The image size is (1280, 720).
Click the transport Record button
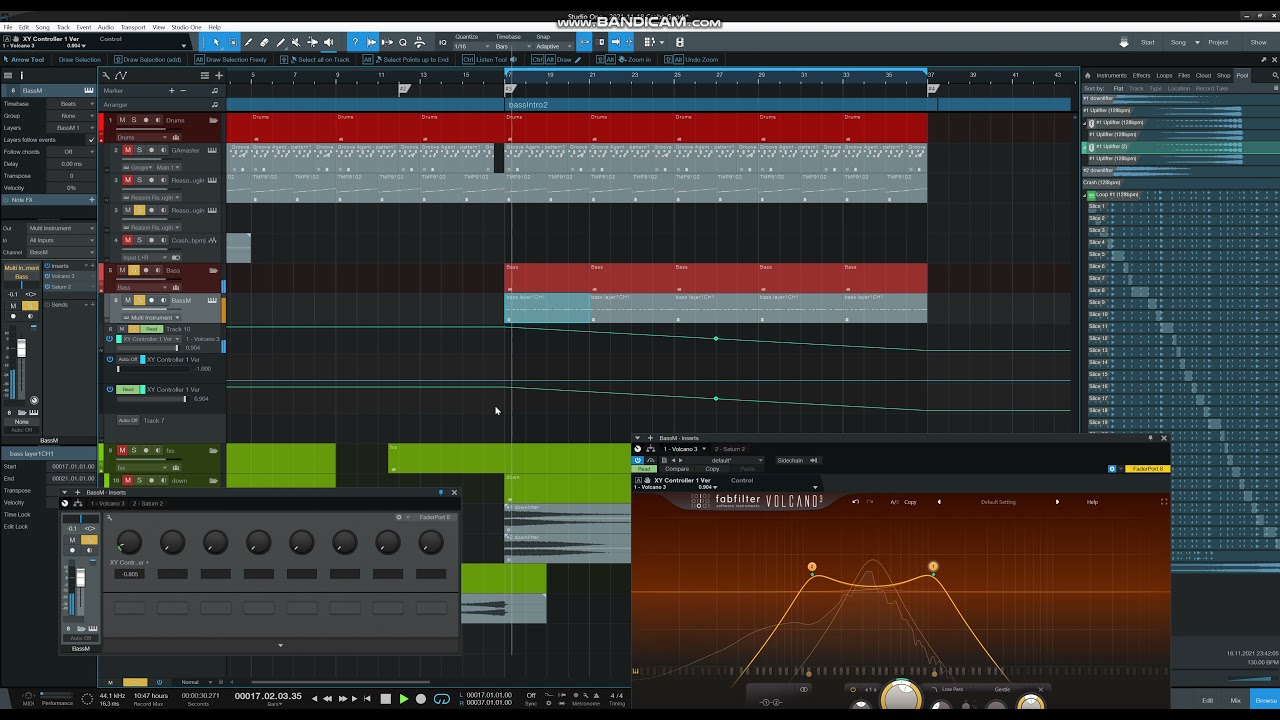421,699
